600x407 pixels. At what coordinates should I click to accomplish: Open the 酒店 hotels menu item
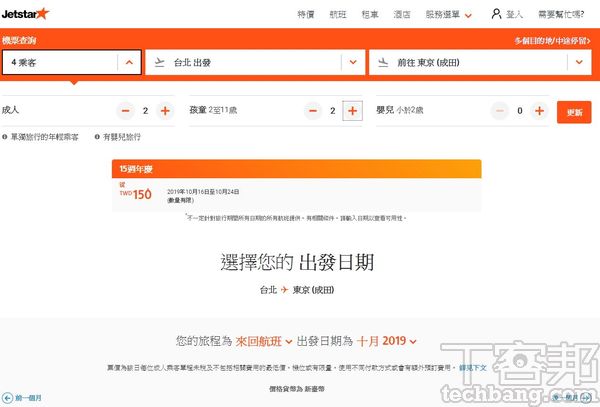click(x=402, y=15)
